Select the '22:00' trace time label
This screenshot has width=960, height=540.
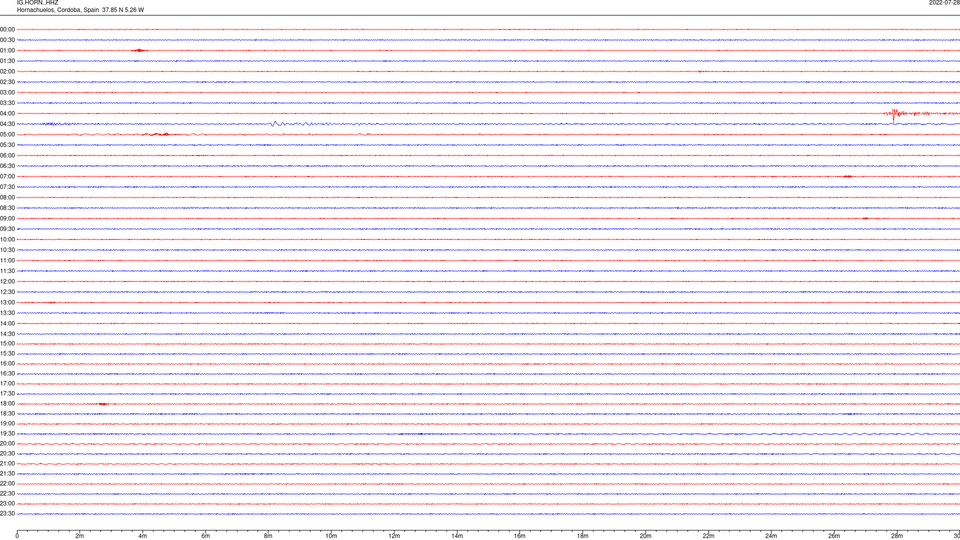tap(7, 484)
